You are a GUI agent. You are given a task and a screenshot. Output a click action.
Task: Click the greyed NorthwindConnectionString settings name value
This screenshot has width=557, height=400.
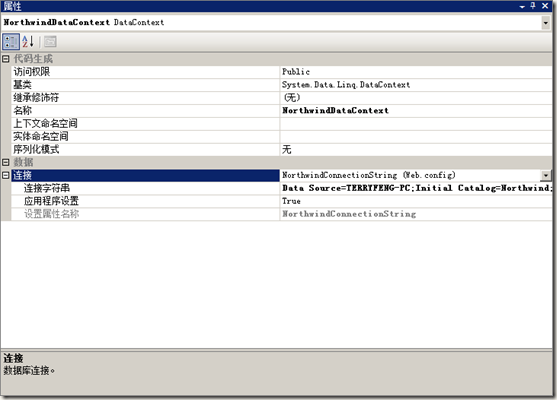click(349, 214)
